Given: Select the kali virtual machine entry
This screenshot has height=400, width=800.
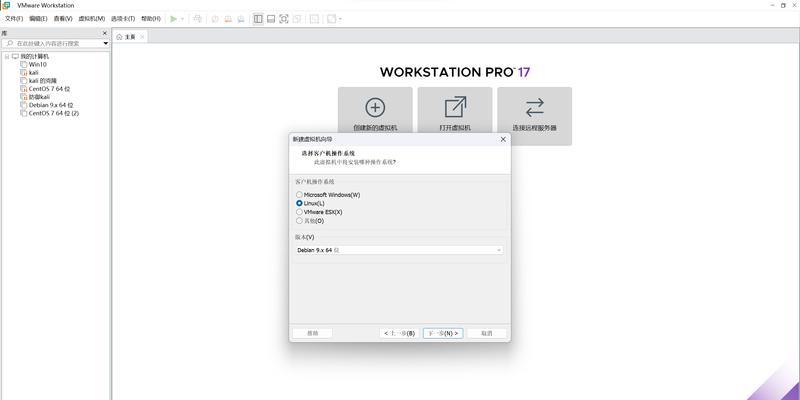Looking at the screenshot, I should (x=33, y=72).
